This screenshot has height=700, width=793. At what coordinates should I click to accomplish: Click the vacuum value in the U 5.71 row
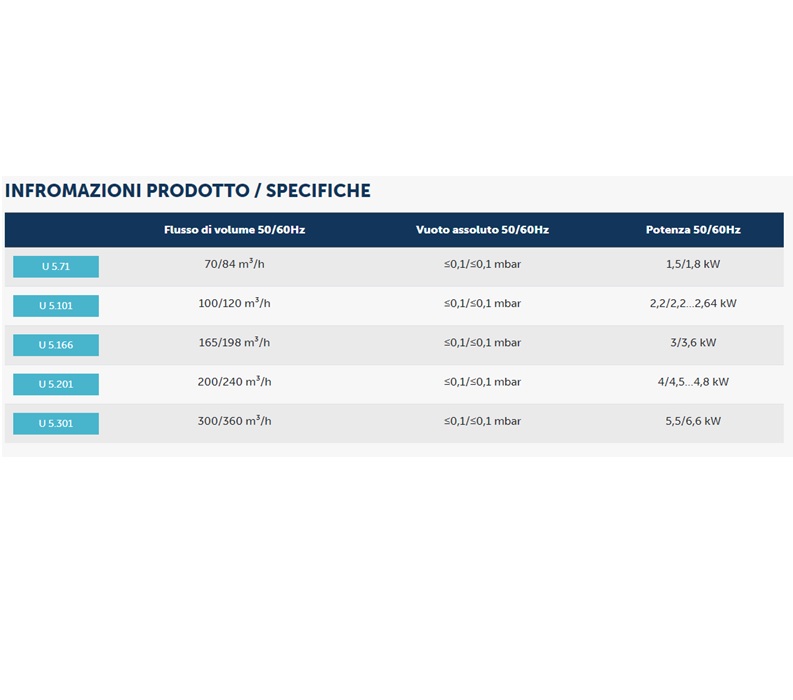(482, 264)
